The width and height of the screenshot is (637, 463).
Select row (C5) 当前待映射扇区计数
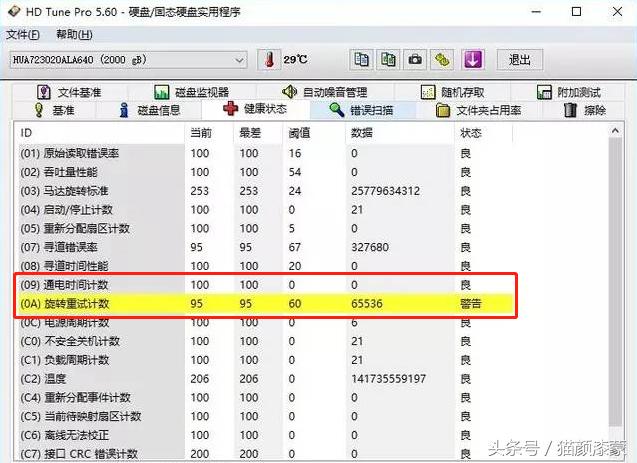point(264,416)
